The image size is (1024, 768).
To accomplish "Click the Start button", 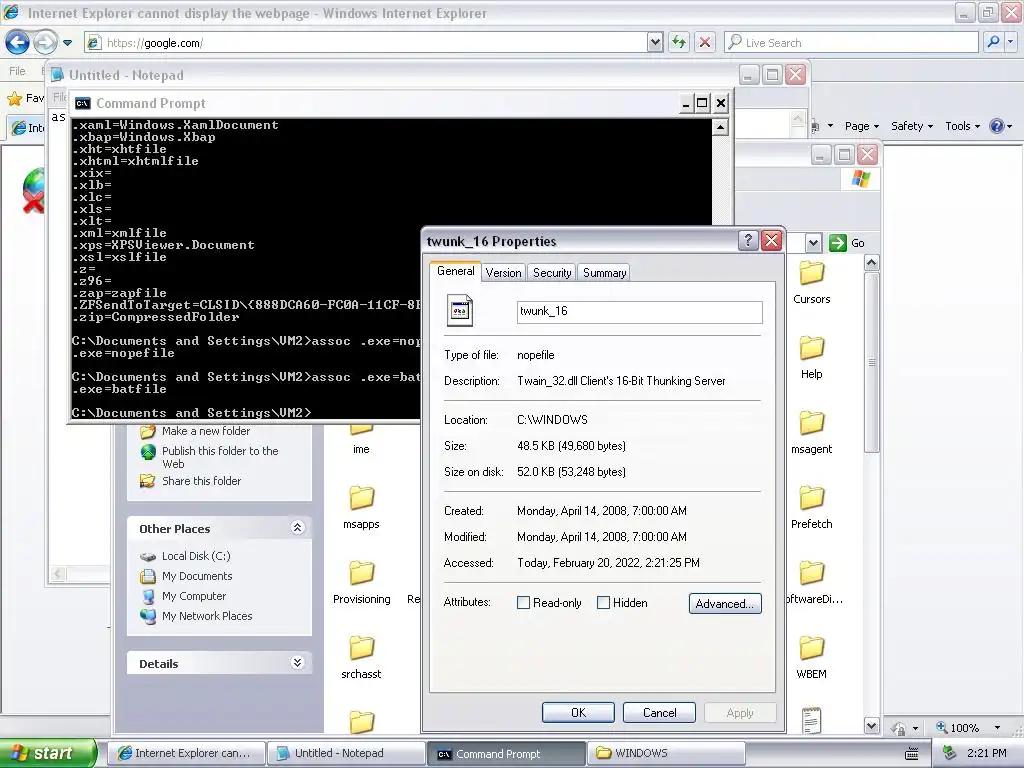I will click(48, 753).
